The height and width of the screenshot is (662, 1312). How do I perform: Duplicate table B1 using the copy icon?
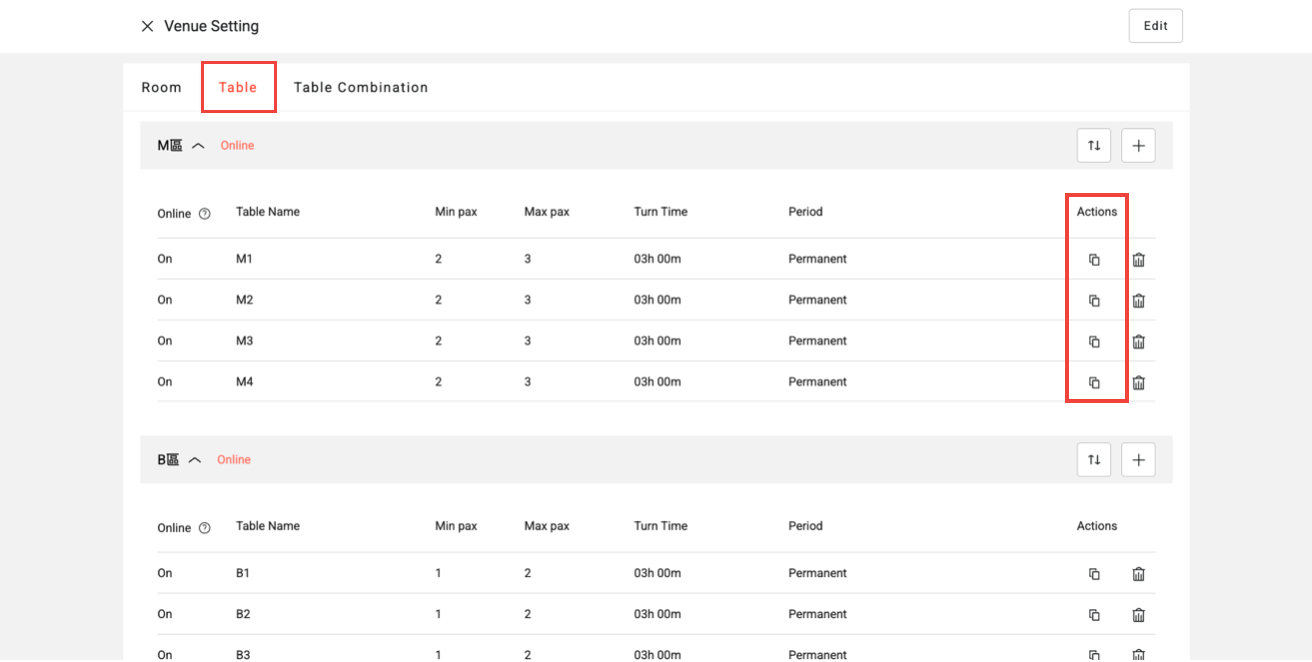pos(1094,574)
